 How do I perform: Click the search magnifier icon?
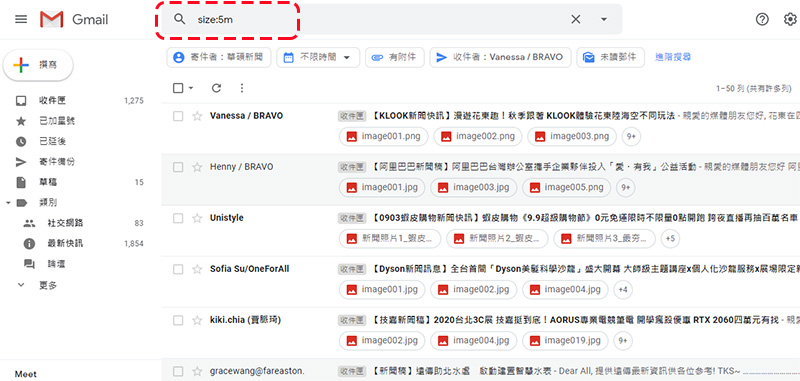tap(179, 19)
